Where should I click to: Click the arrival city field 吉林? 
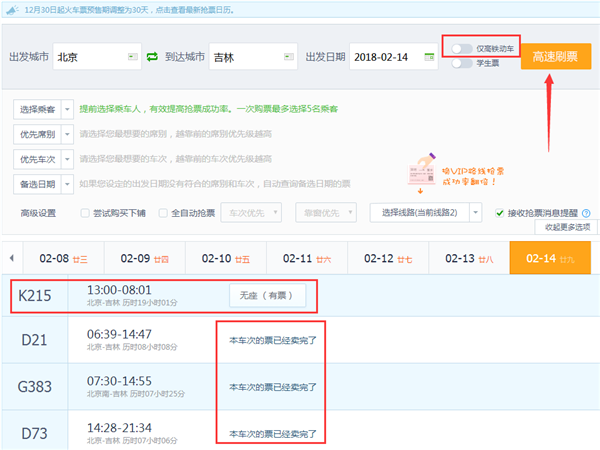coord(253,57)
